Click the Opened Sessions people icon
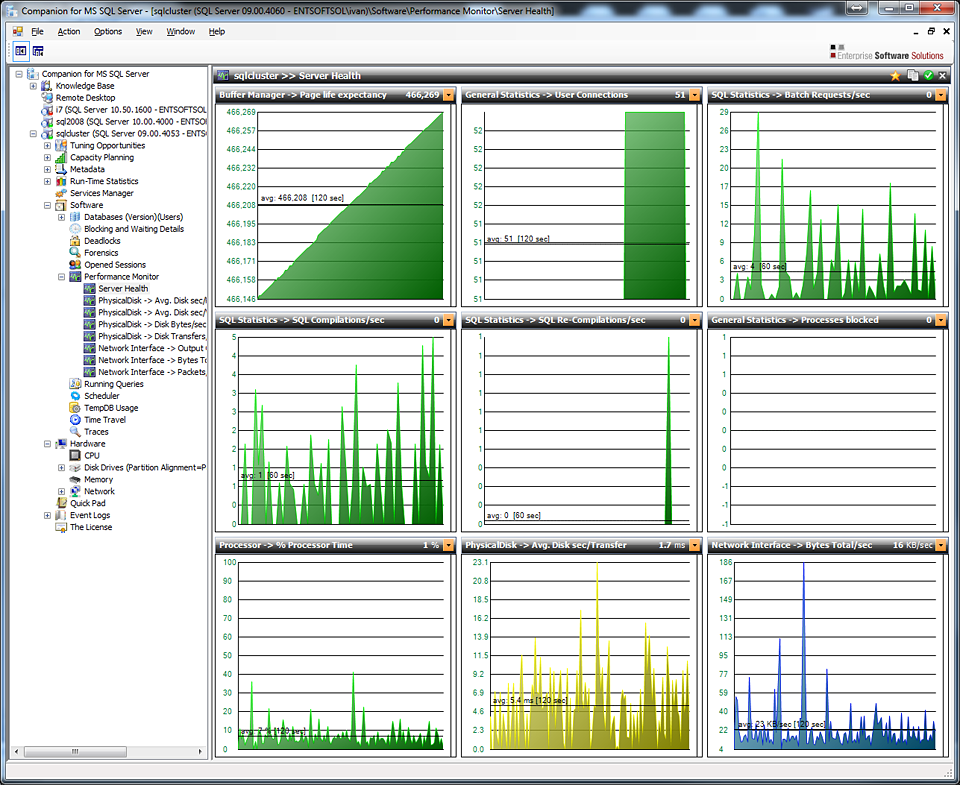This screenshot has width=960, height=785. tap(75, 265)
